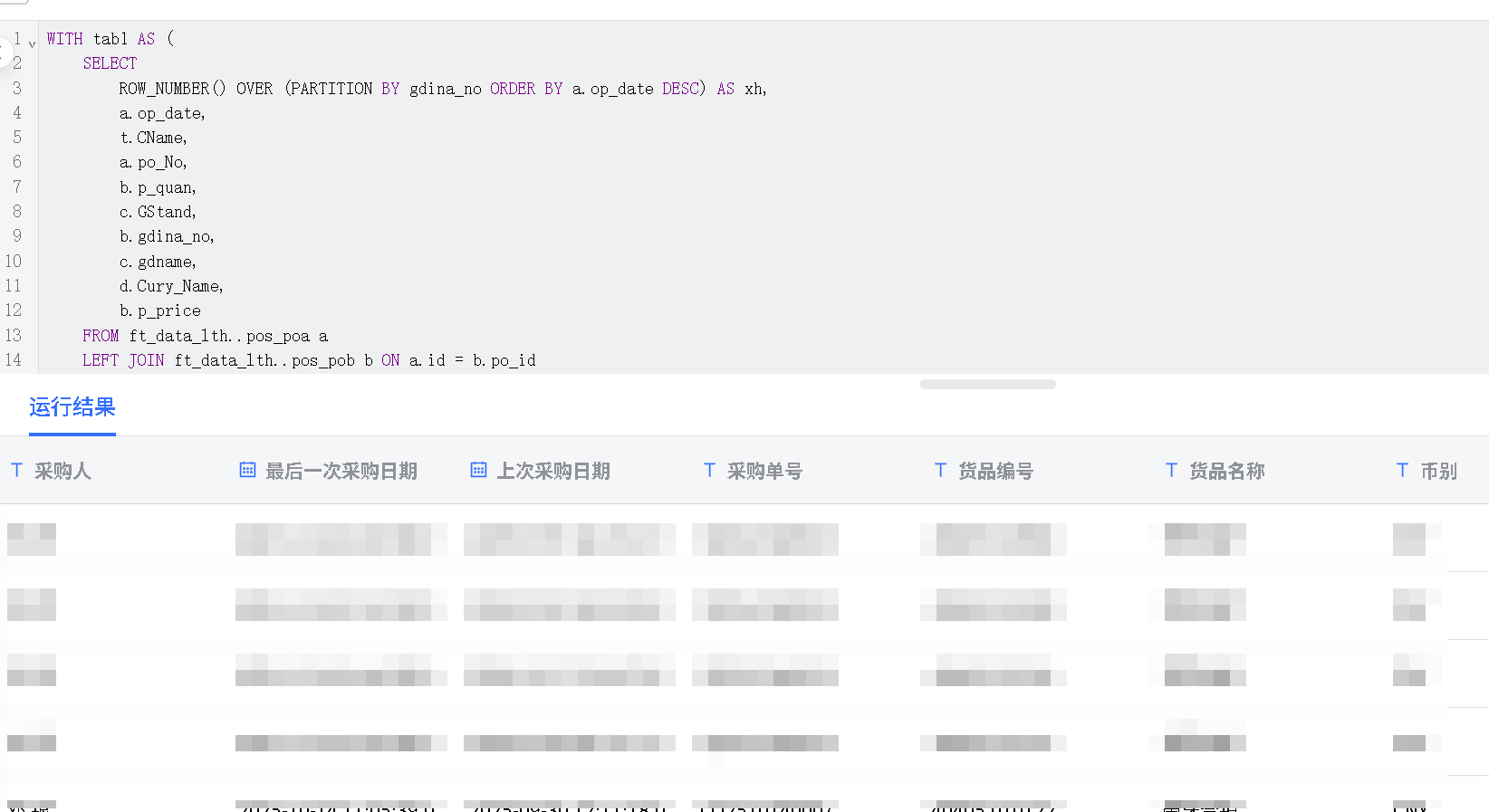
Task: Click the text-type icon beside 币别
Action: (x=1402, y=471)
